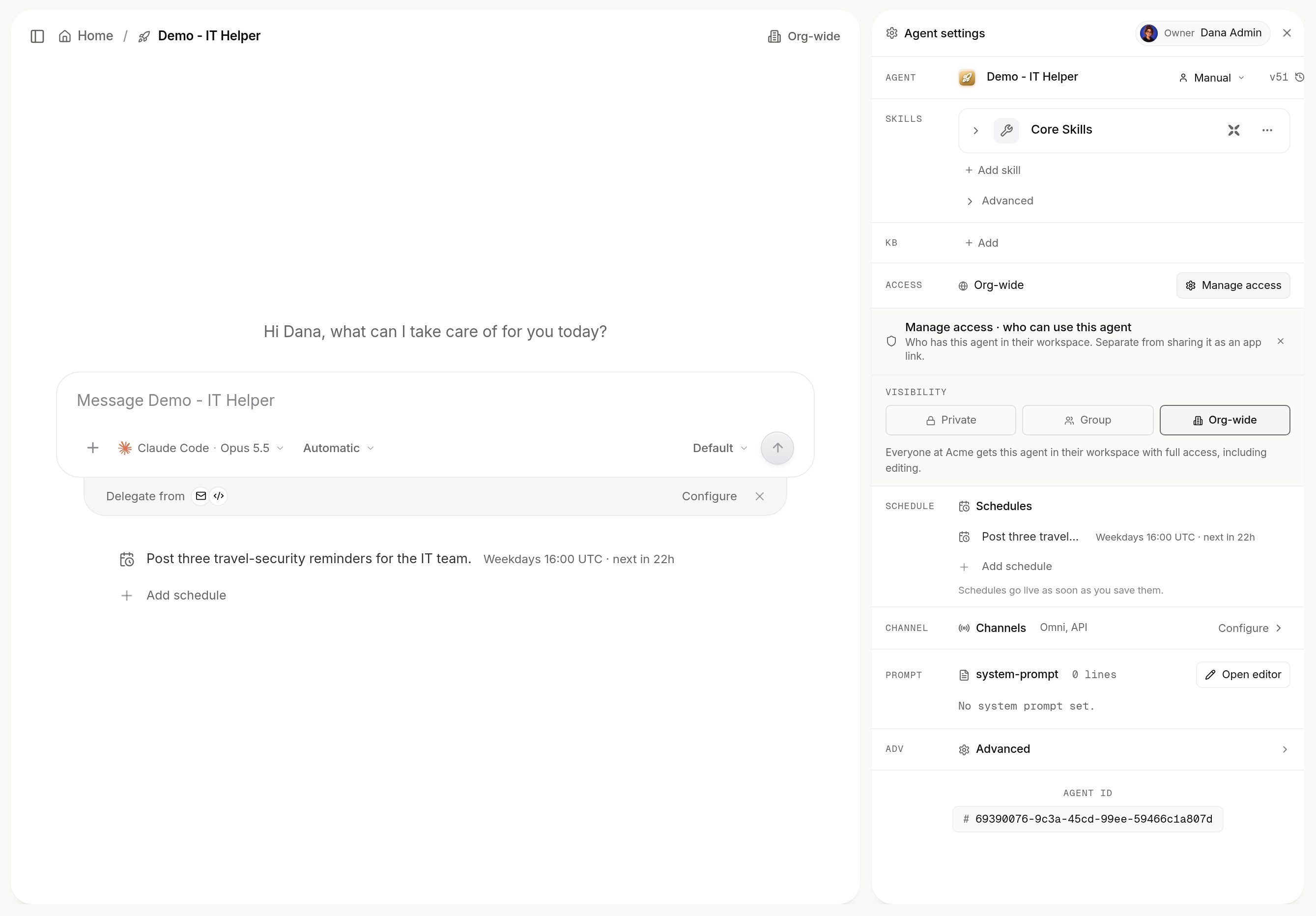Dismiss the Delegate from bar

[759, 496]
